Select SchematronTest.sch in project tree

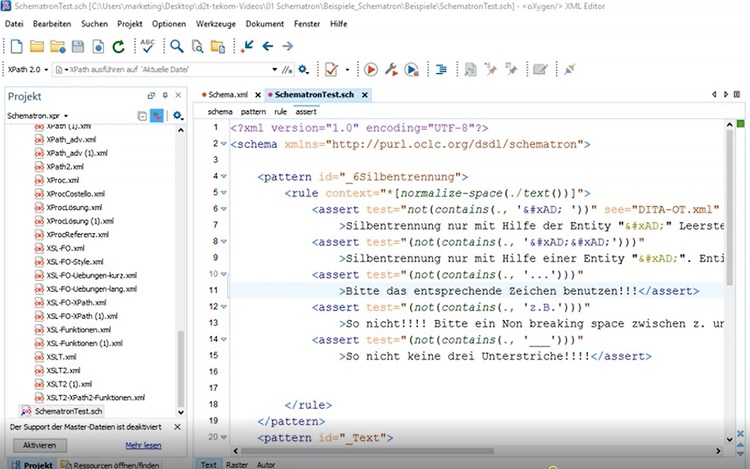[x=68, y=411]
